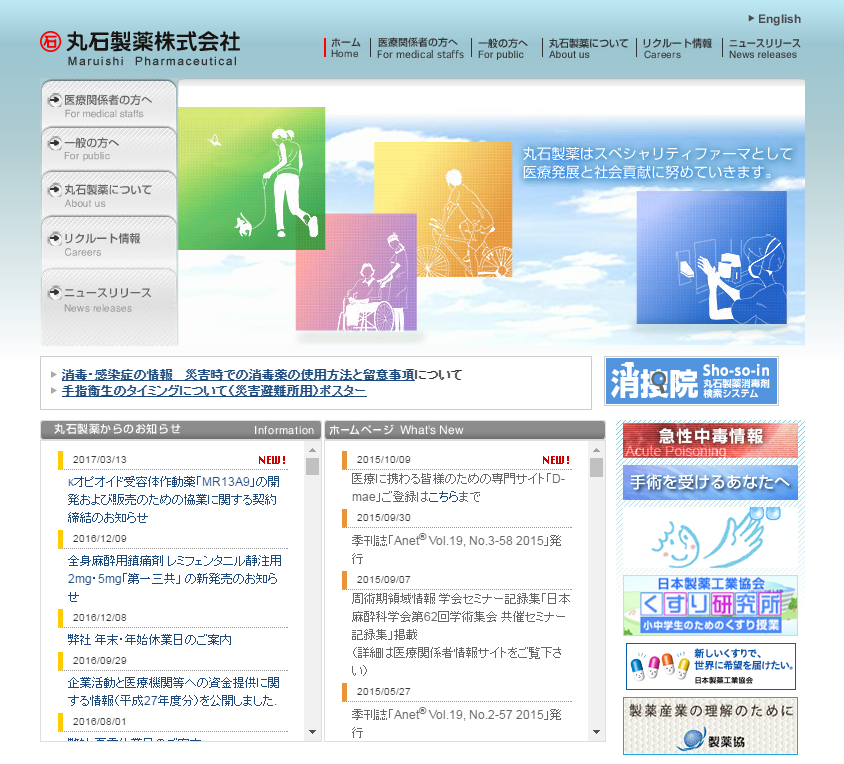This screenshot has width=844, height=764.
Task: Switch to English language version
Action: click(779, 19)
